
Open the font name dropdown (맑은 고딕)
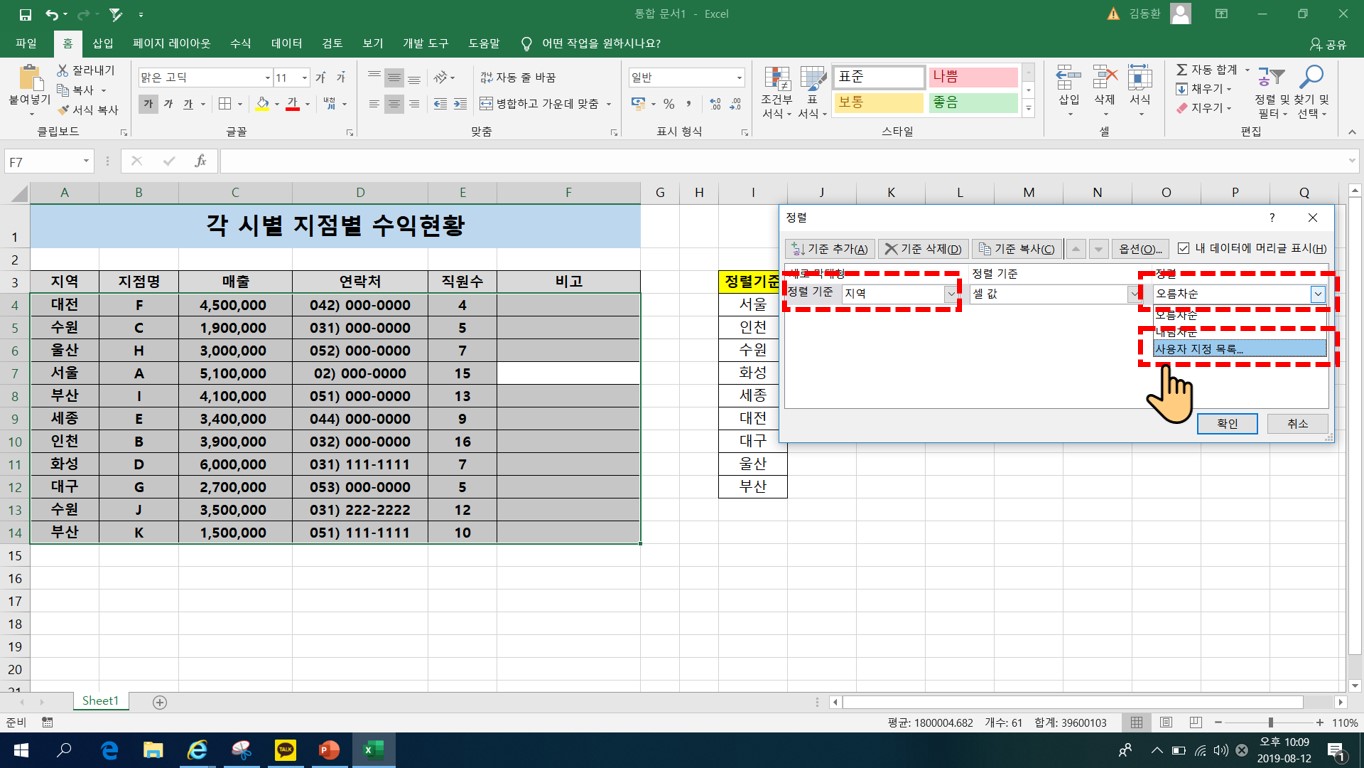267,78
